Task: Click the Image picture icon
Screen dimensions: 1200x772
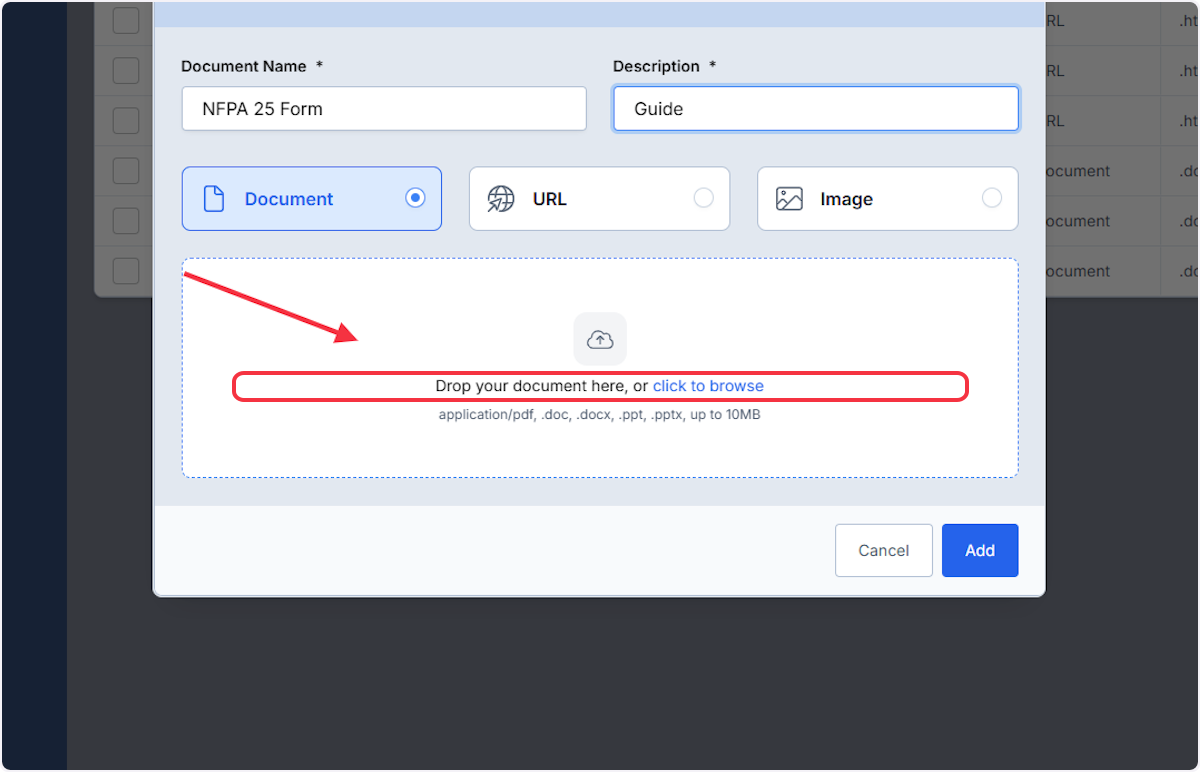Action: [x=789, y=199]
